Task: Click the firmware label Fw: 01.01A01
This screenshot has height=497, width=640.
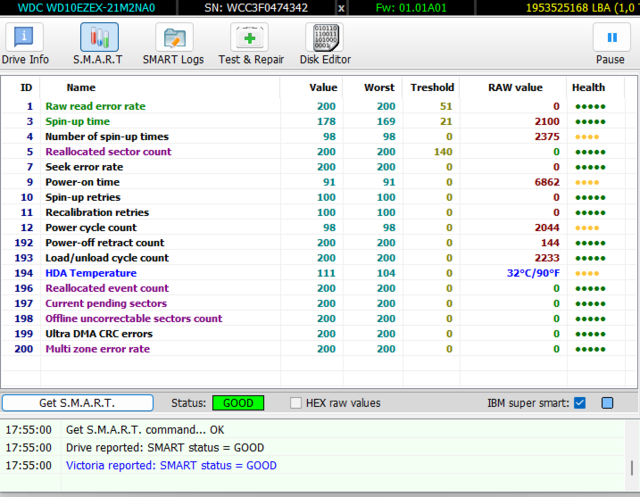Action: pyautogui.click(x=411, y=8)
